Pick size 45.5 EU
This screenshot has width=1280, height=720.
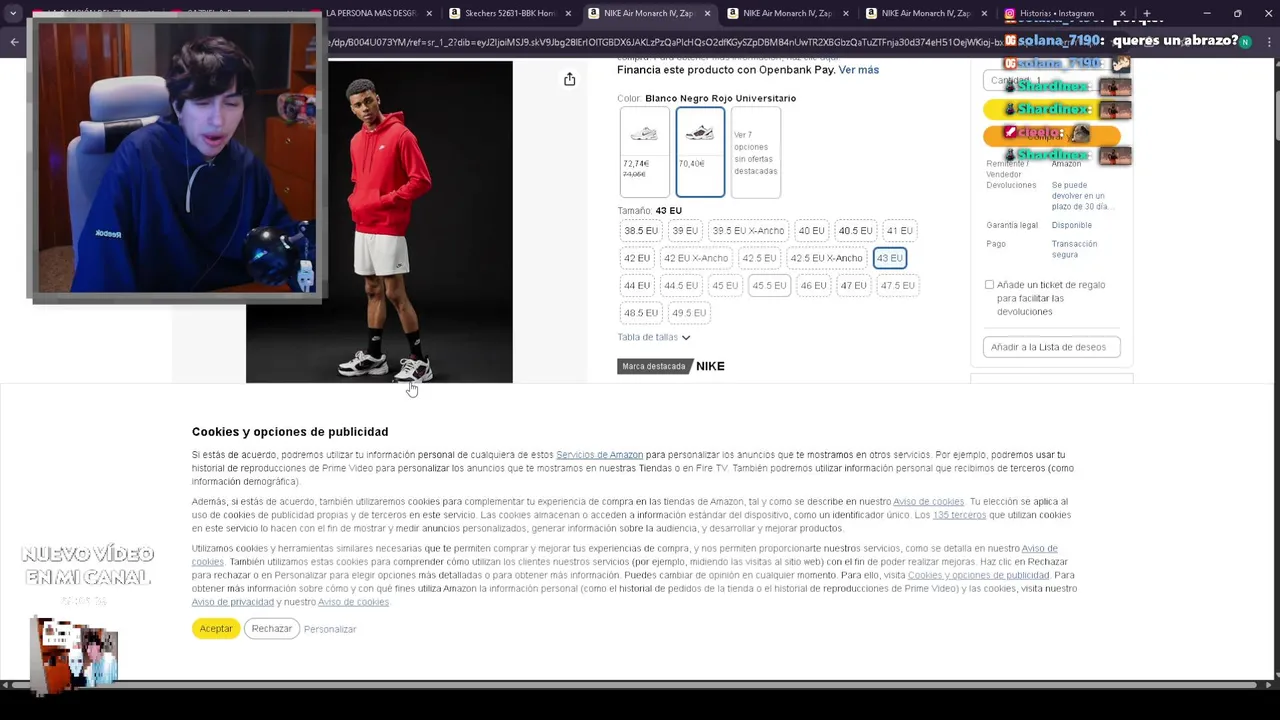(769, 286)
